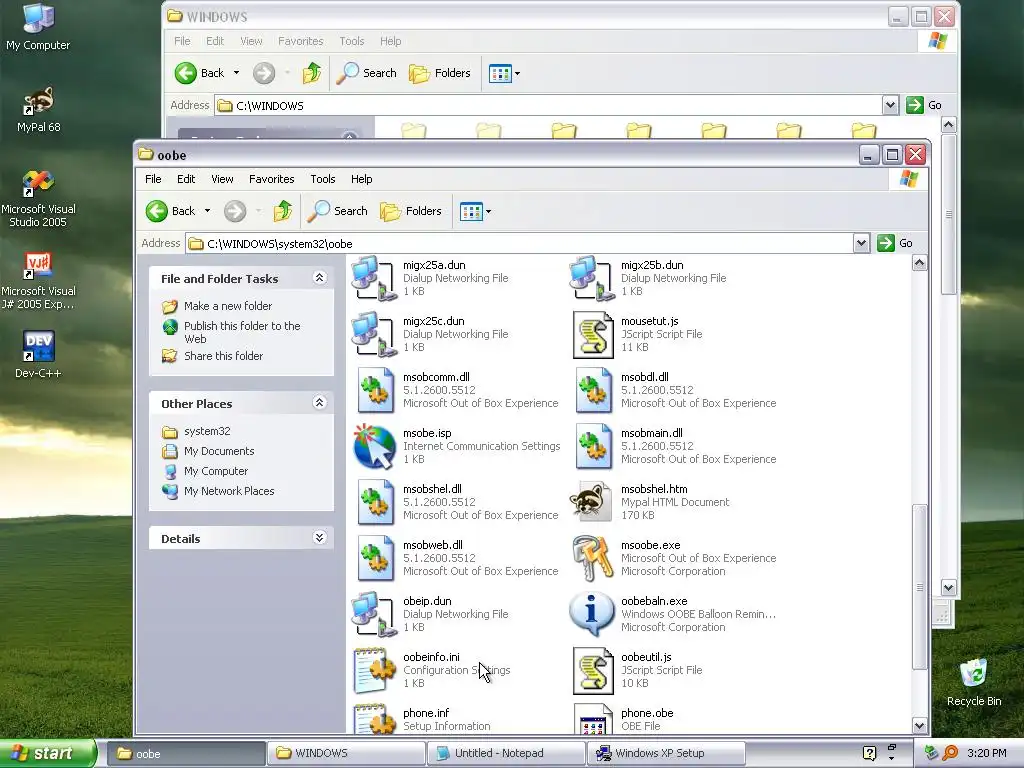The image size is (1024, 768).
Task: Select the phone.inf file icon
Action: (x=374, y=718)
